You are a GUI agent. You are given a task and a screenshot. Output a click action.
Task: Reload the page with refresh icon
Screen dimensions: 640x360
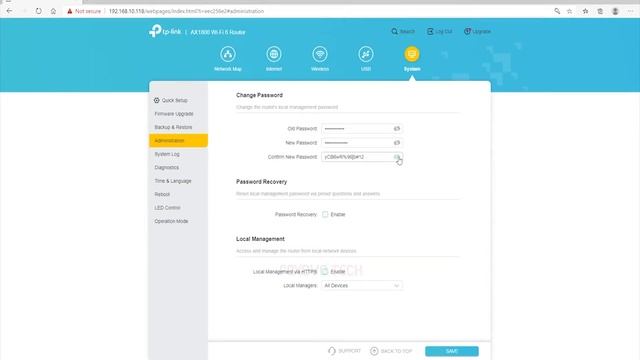[x=38, y=11]
